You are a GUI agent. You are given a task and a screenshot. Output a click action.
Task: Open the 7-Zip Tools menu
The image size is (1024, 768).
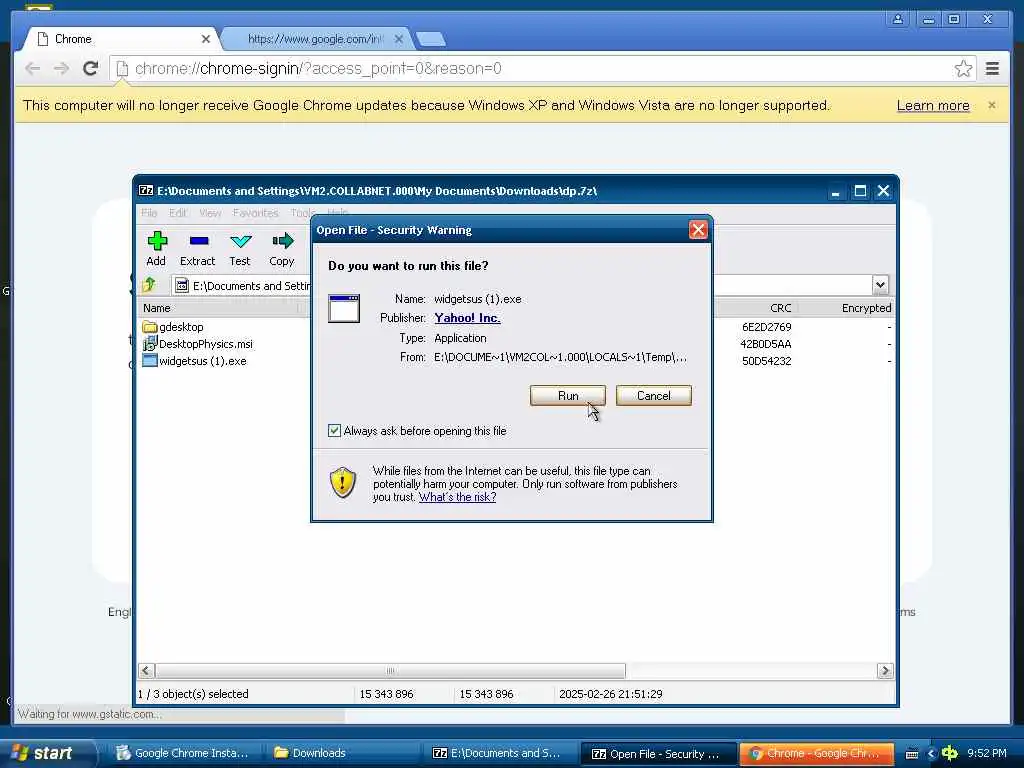(x=302, y=213)
